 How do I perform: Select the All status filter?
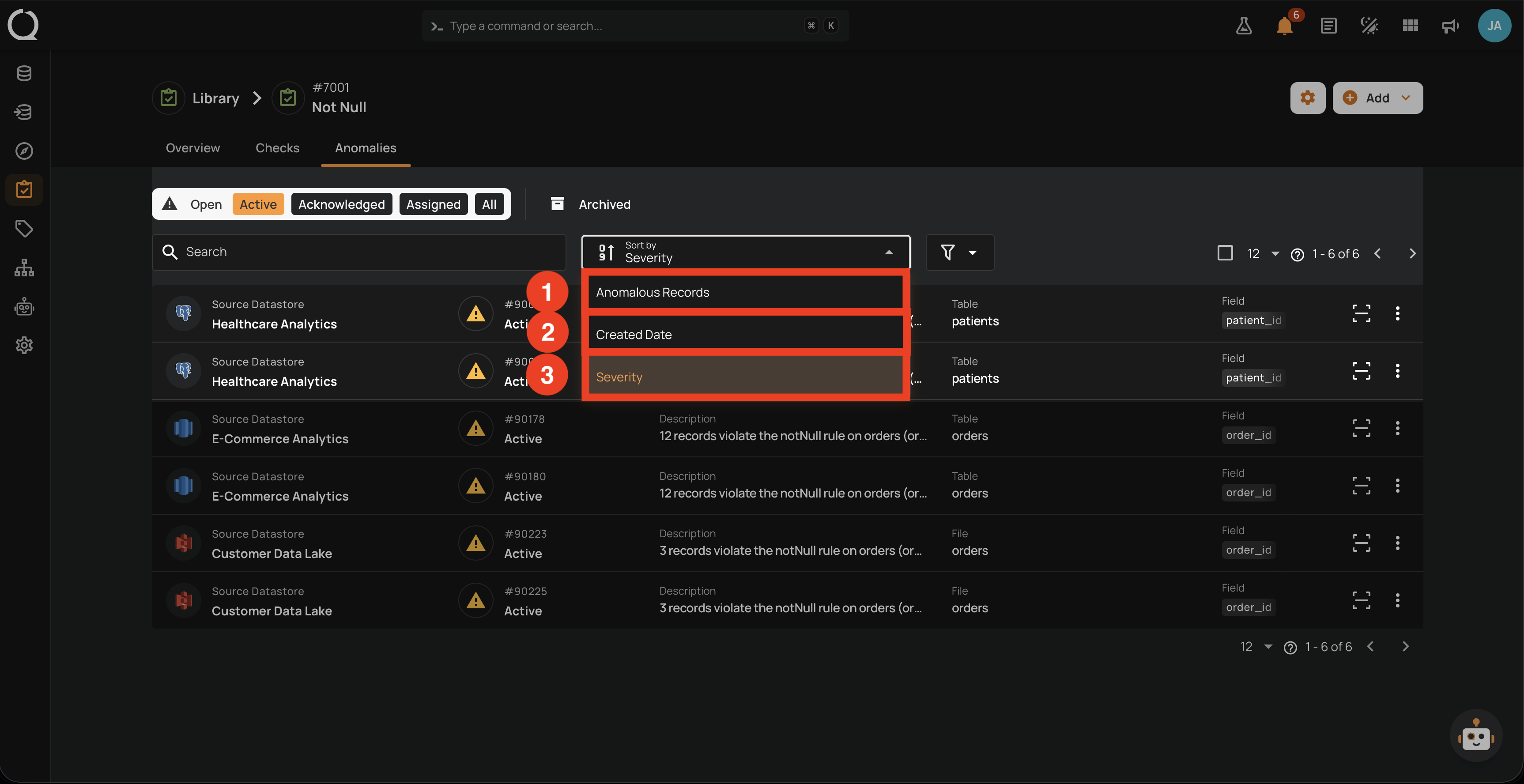pyautogui.click(x=489, y=204)
